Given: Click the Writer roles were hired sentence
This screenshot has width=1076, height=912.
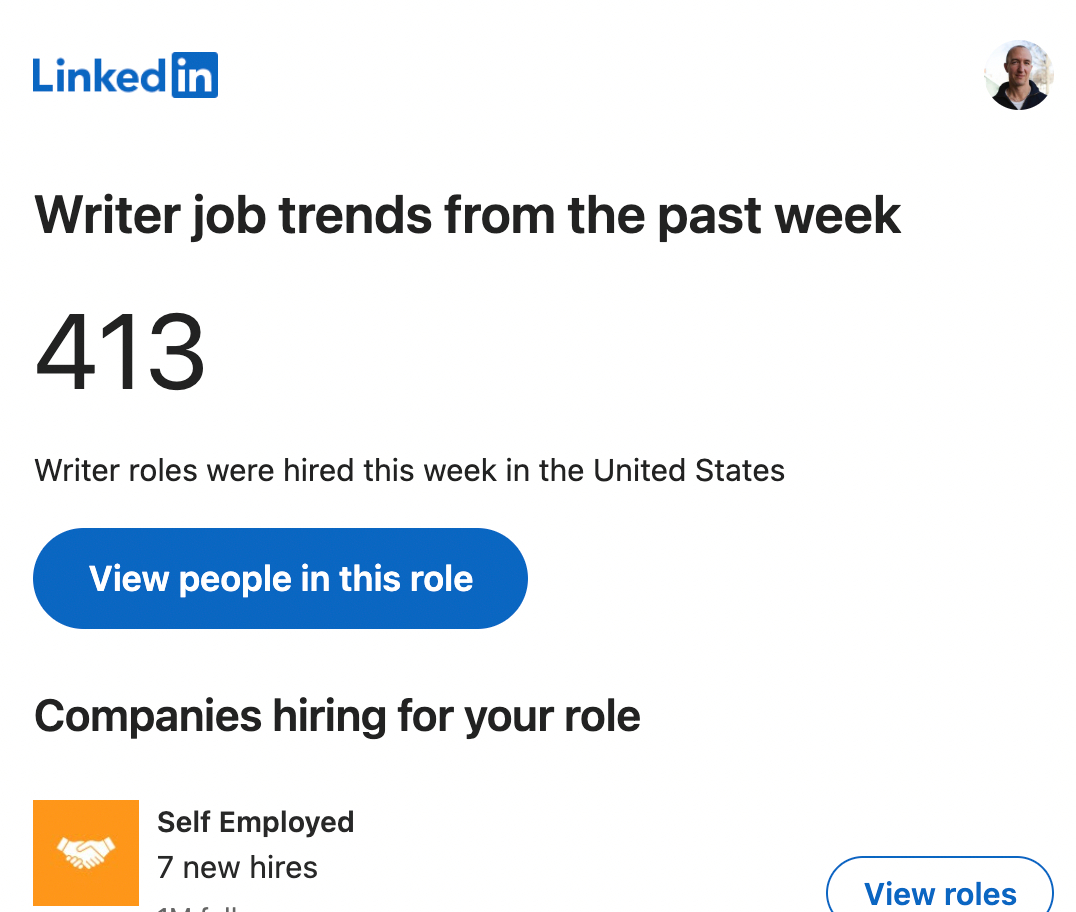Looking at the screenshot, I should (x=409, y=470).
